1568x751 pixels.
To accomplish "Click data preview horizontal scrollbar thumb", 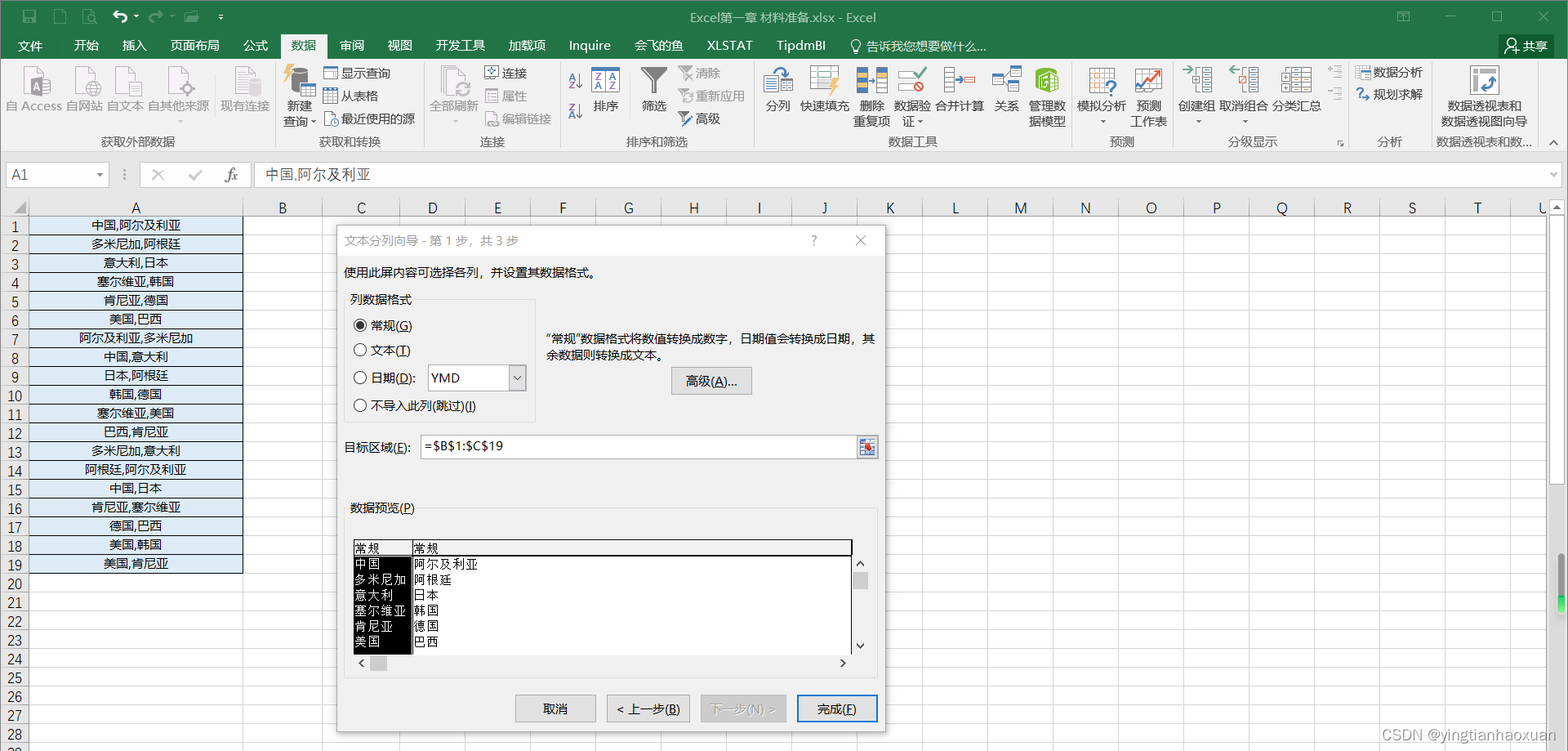I will [378, 664].
